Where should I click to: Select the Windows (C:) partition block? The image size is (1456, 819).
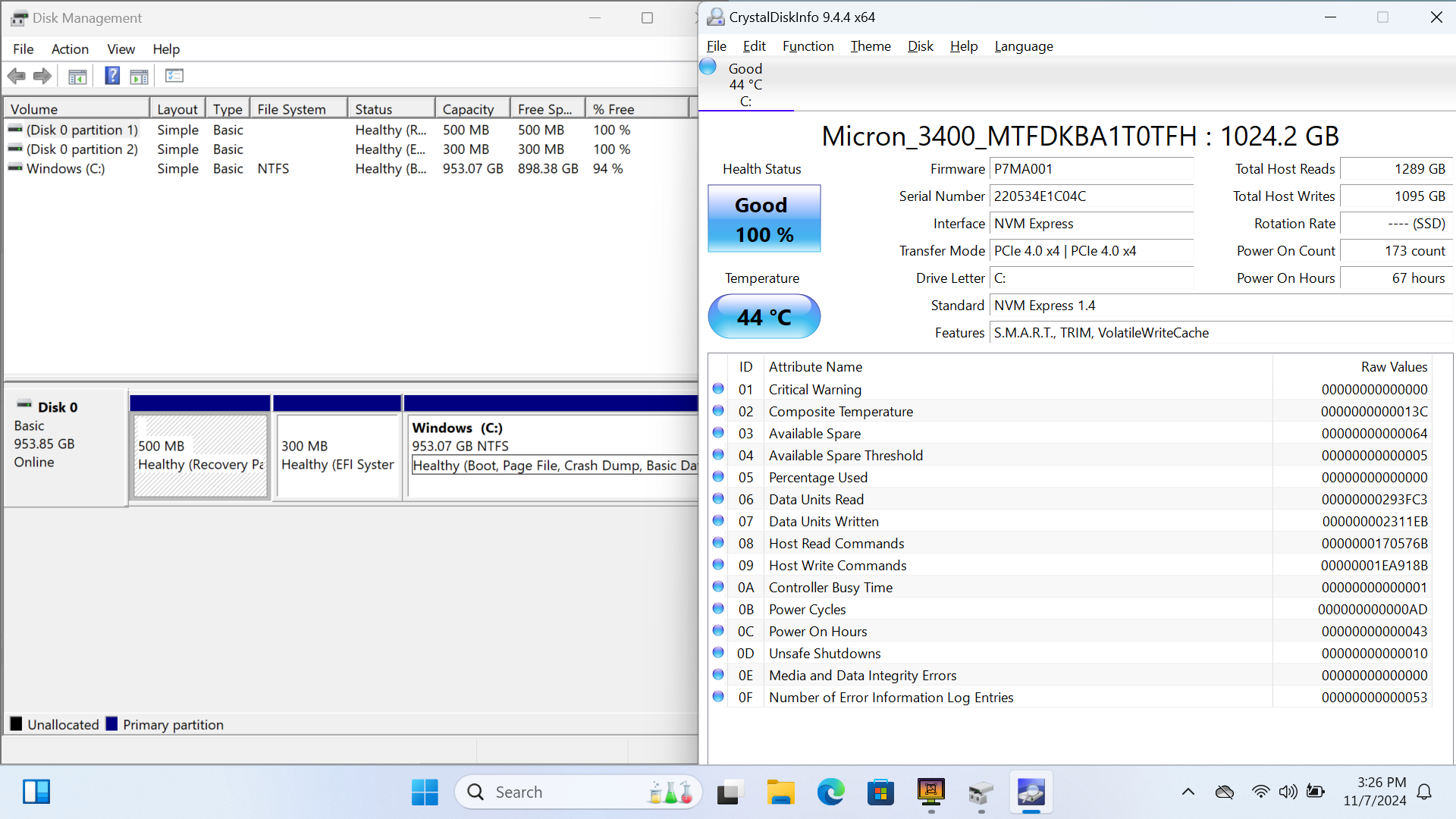tap(552, 455)
